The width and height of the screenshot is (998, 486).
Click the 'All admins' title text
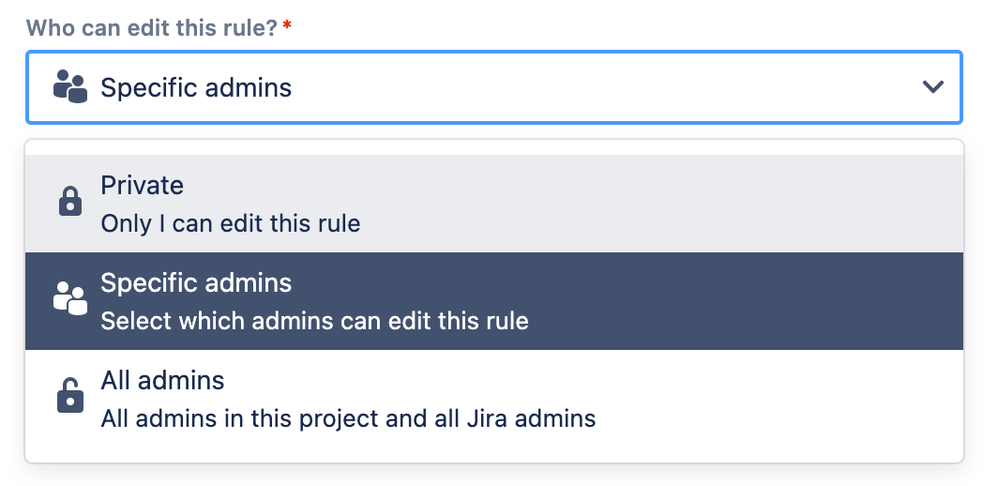[162, 381]
